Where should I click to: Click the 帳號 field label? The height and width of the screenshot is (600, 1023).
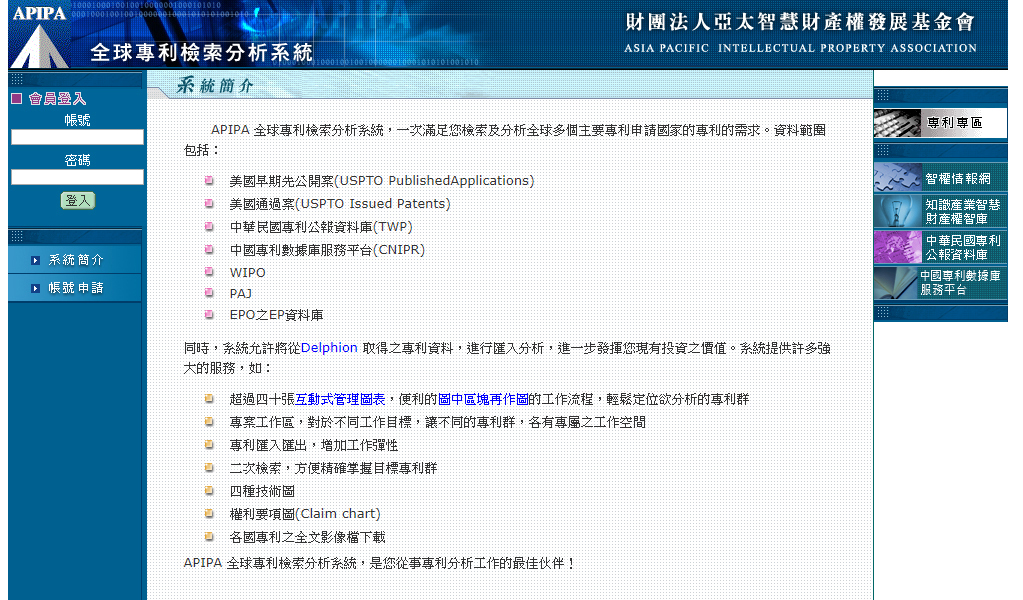(x=77, y=120)
